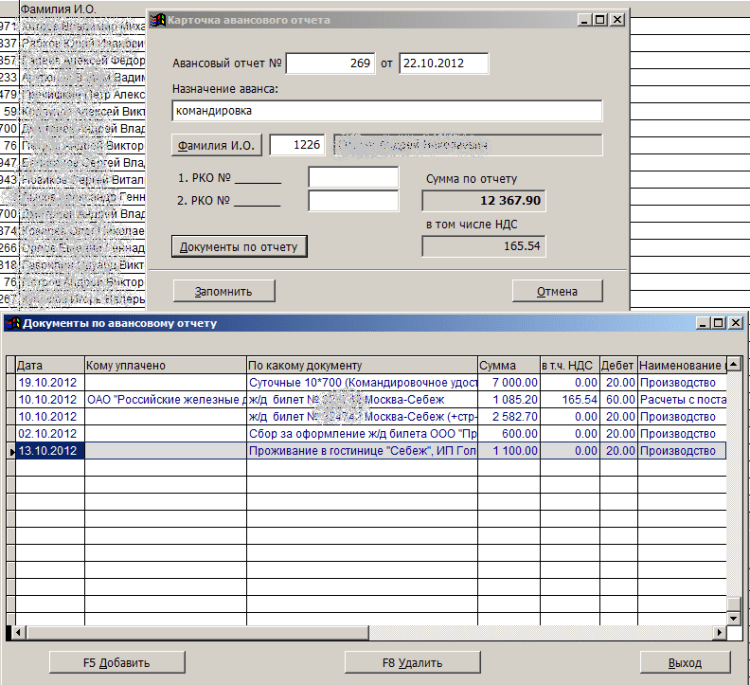Image resolution: width=750 pixels, height=685 pixels.
Task: Click the Документы по авансовому отчету title icon
Action: tap(13, 323)
